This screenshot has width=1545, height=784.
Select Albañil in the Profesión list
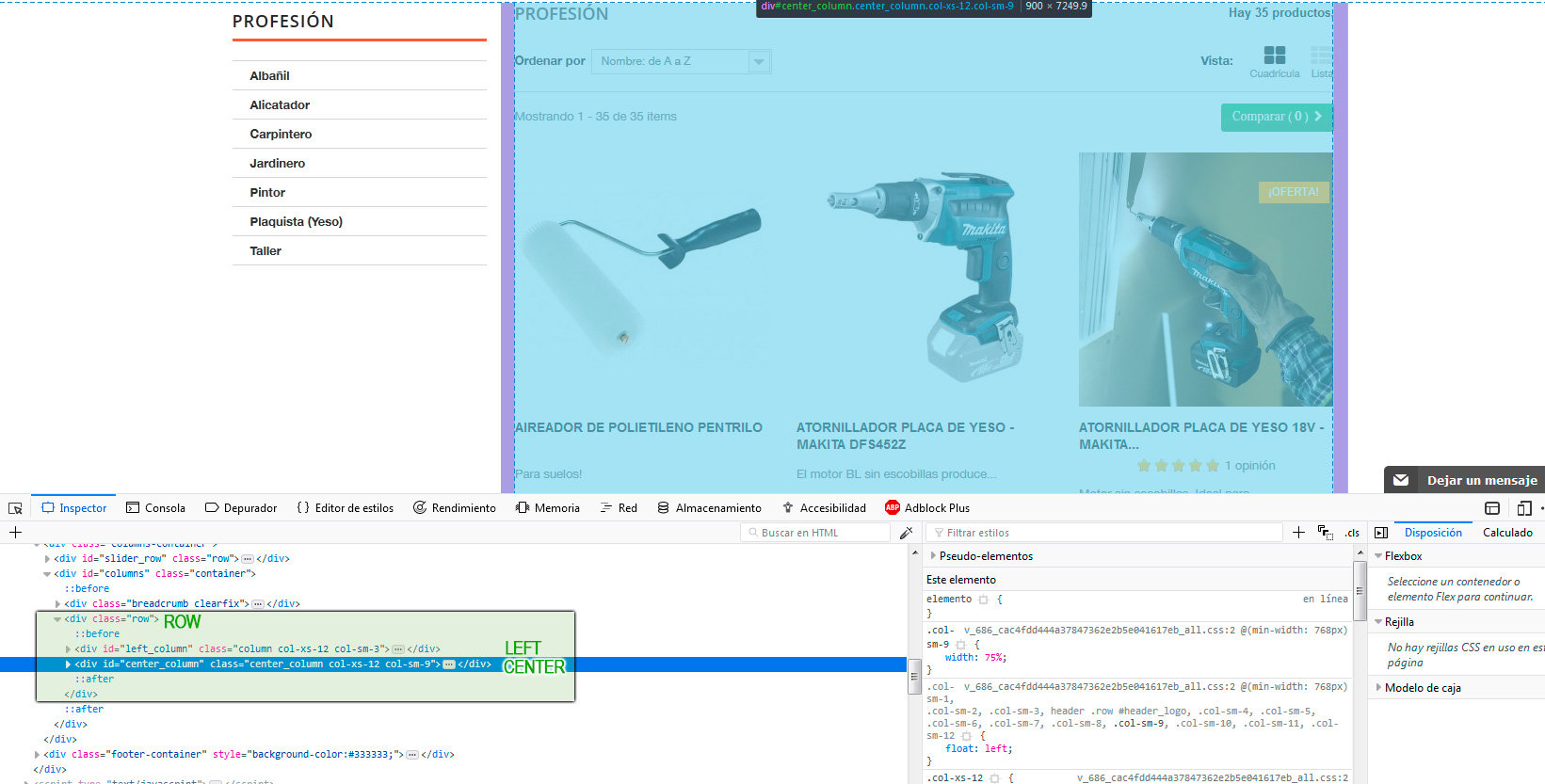point(269,76)
